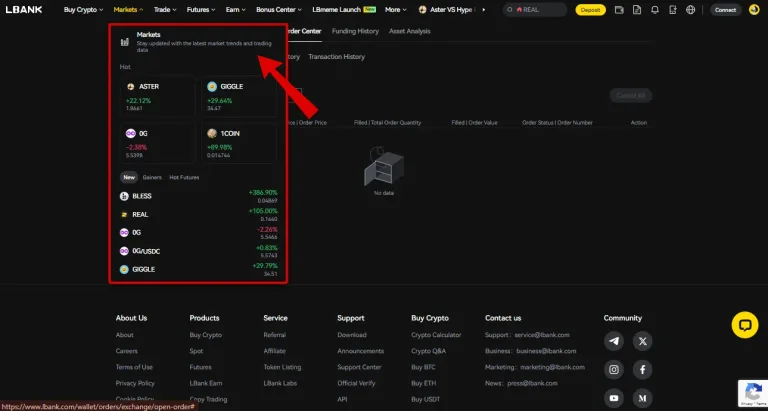Screen dimensions: 768x411
Task: Click the 0G/USDC coin icon
Action: (124, 251)
